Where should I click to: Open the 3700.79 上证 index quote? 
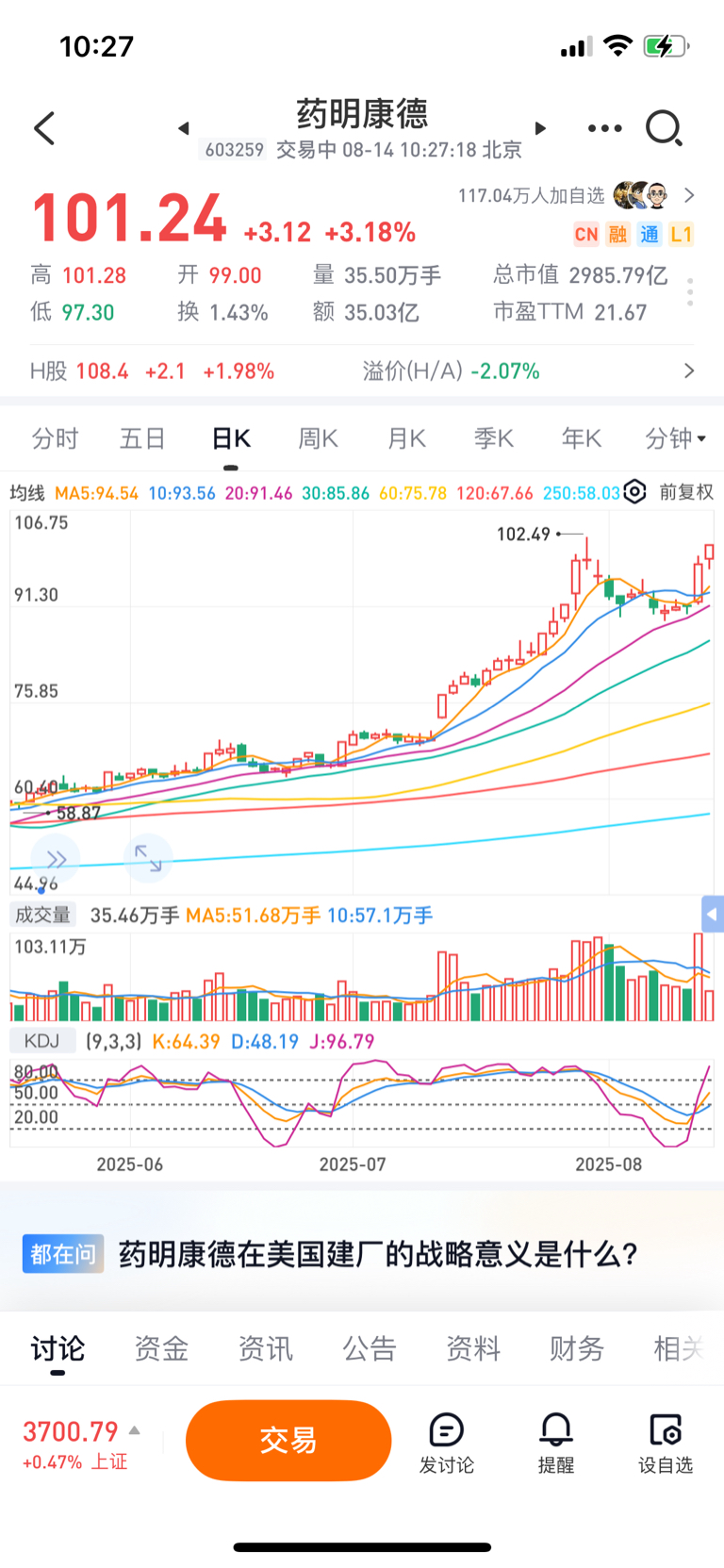coord(75,1445)
